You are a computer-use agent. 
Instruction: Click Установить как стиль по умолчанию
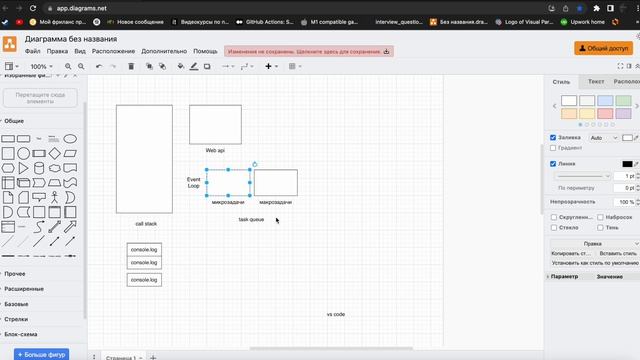[x=595, y=263]
